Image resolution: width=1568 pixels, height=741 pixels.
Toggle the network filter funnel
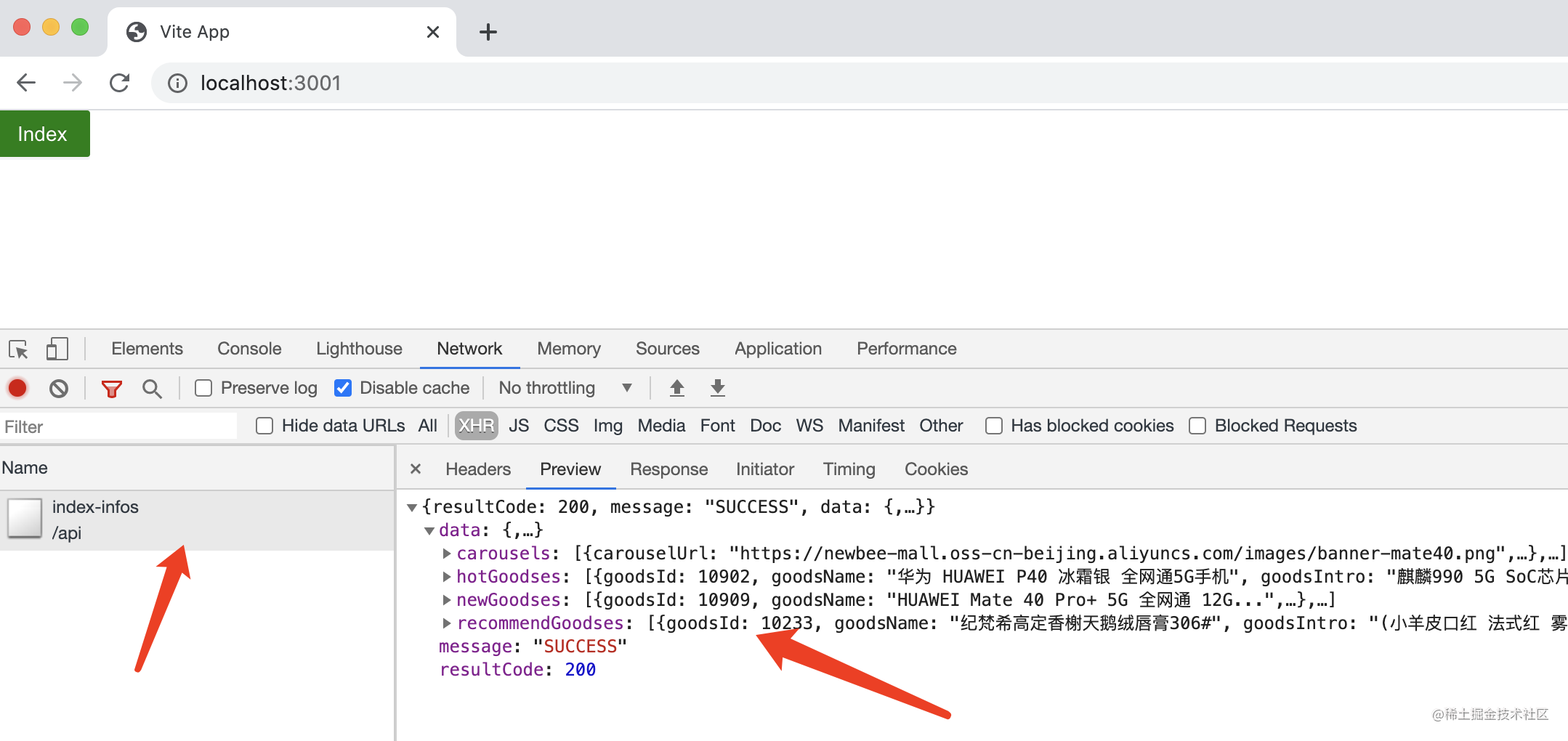(111, 389)
